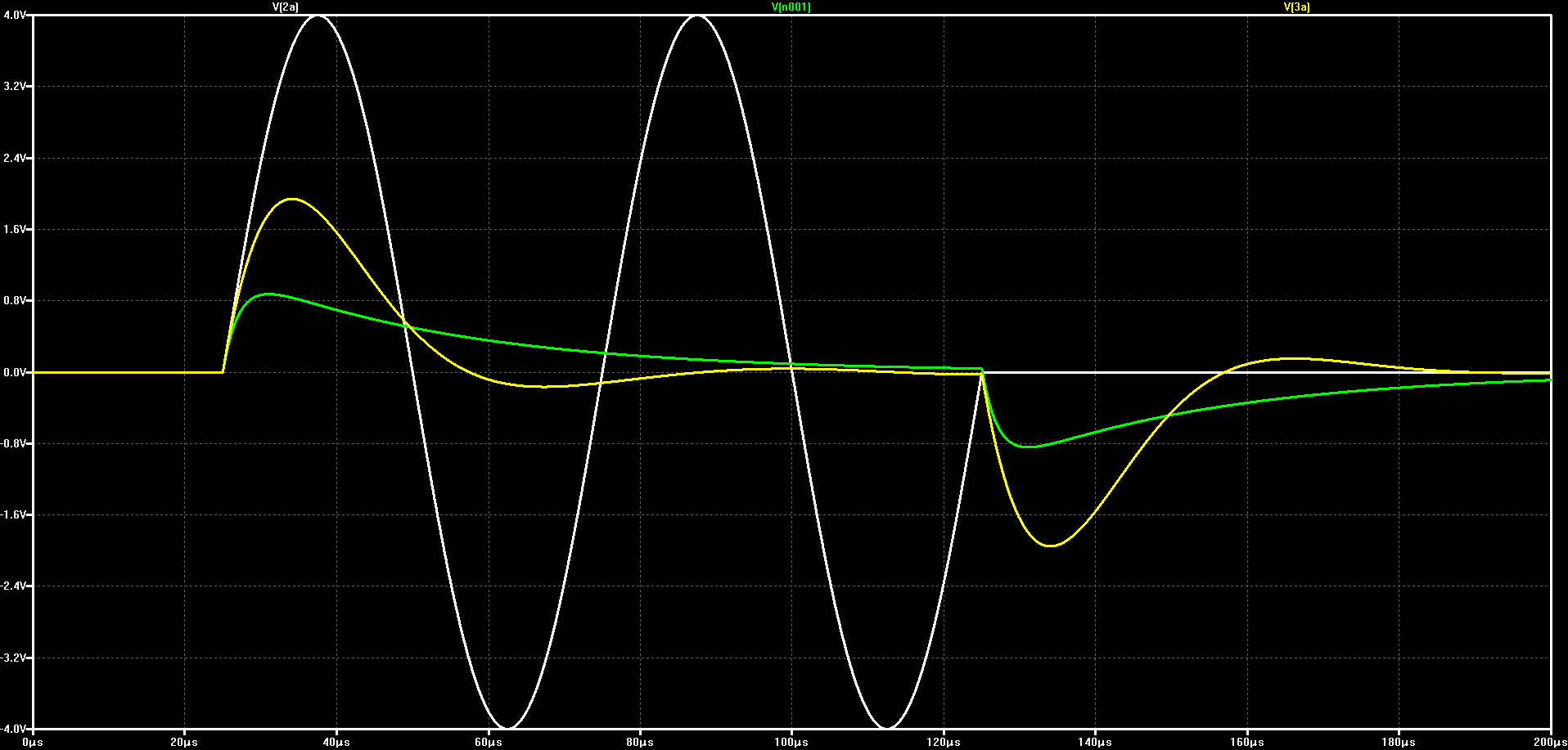
Task: Select the 180µs horizontal axis label
Action: [x=1399, y=742]
